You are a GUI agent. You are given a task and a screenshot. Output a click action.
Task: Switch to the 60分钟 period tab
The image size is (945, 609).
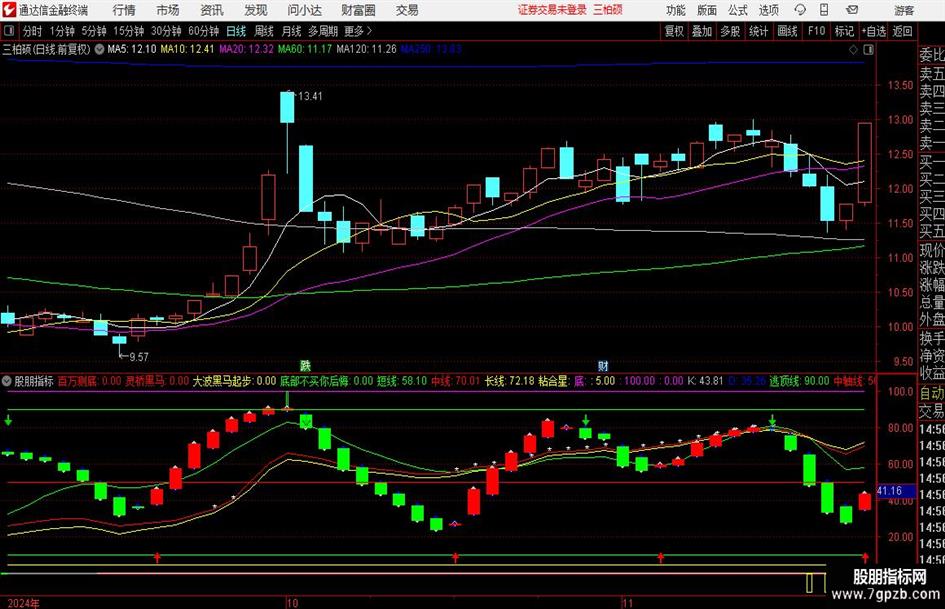point(204,31)
